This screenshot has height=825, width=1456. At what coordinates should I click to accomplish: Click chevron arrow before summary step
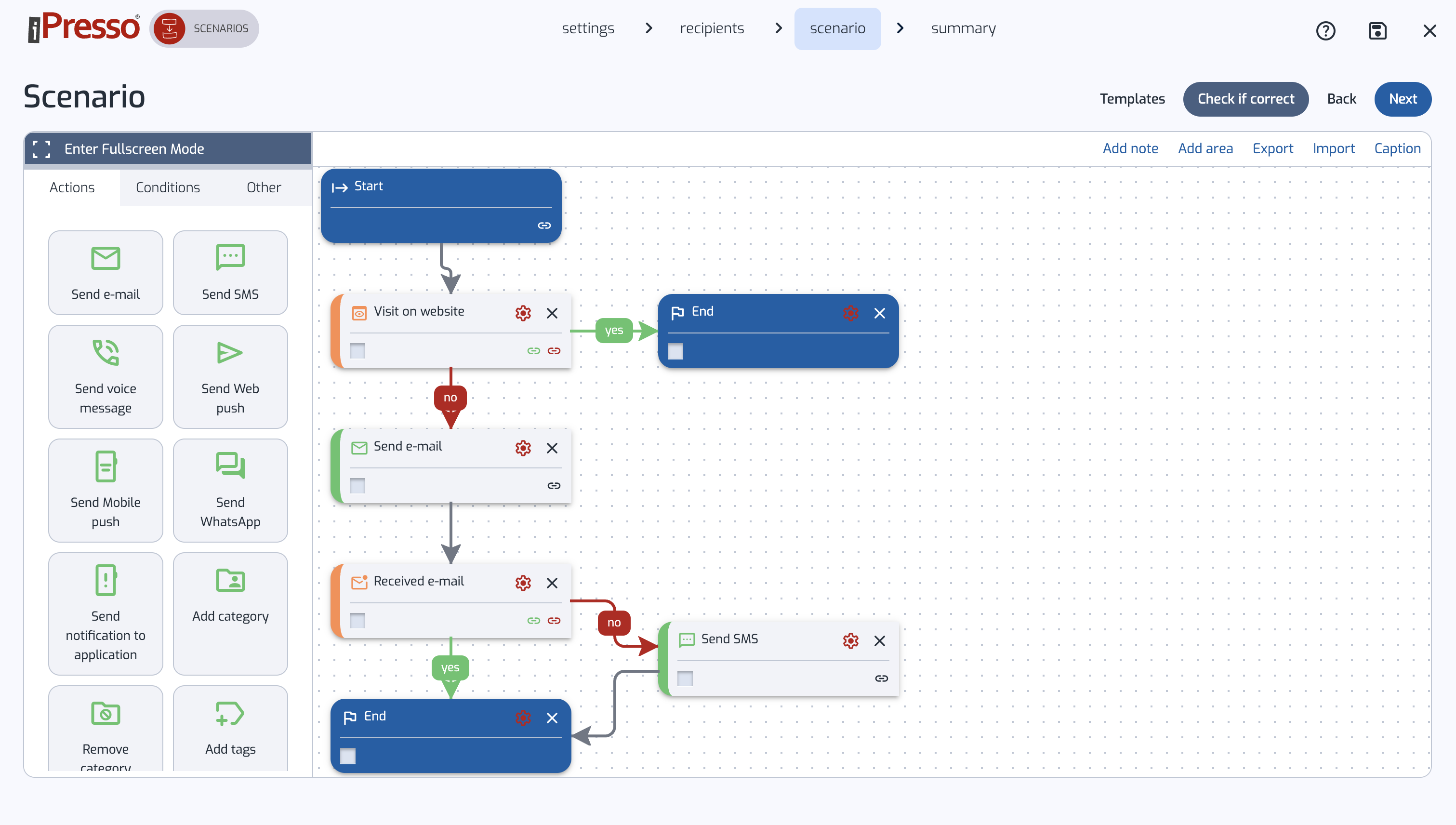(x=900, y=28)
